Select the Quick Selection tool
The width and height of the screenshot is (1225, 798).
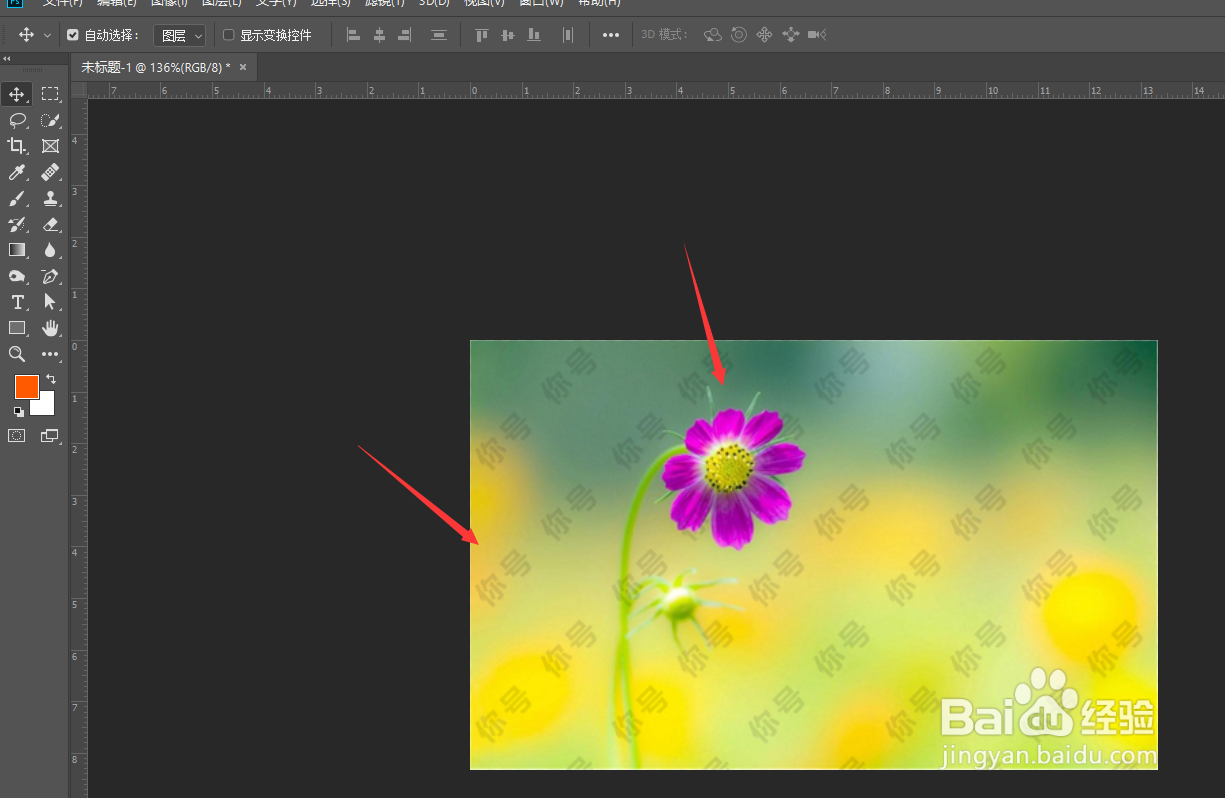pos(50,120)
